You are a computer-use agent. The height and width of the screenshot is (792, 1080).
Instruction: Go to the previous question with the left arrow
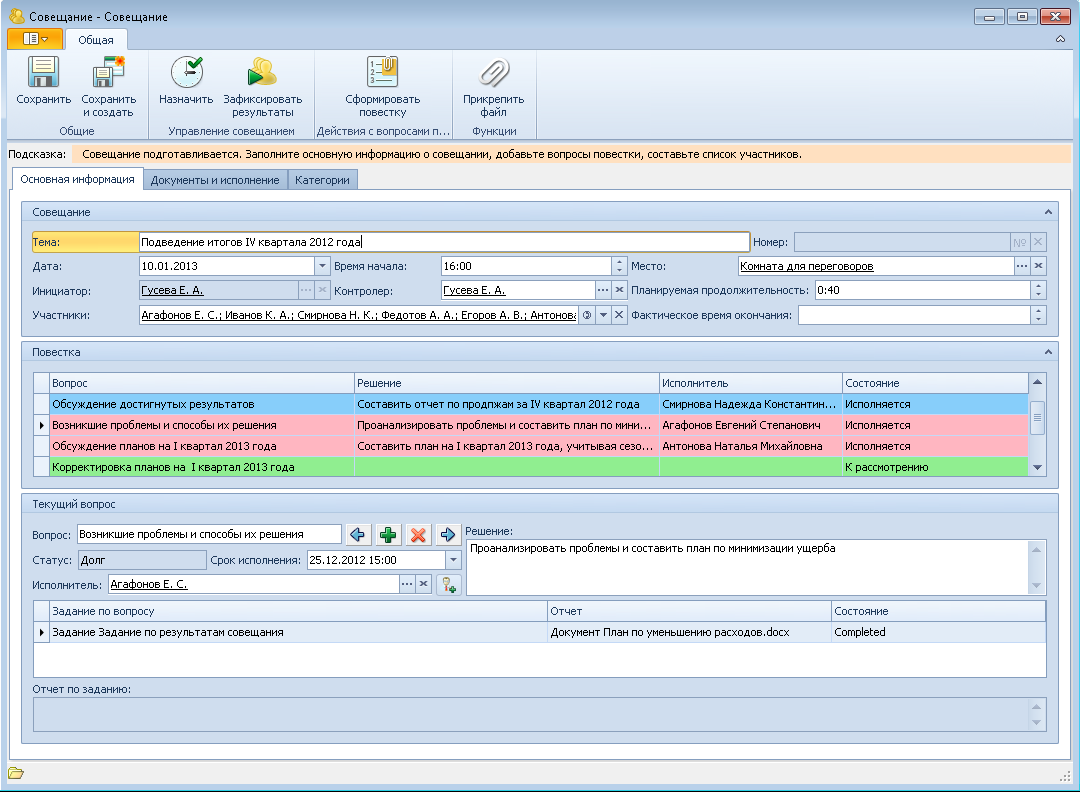357,534
